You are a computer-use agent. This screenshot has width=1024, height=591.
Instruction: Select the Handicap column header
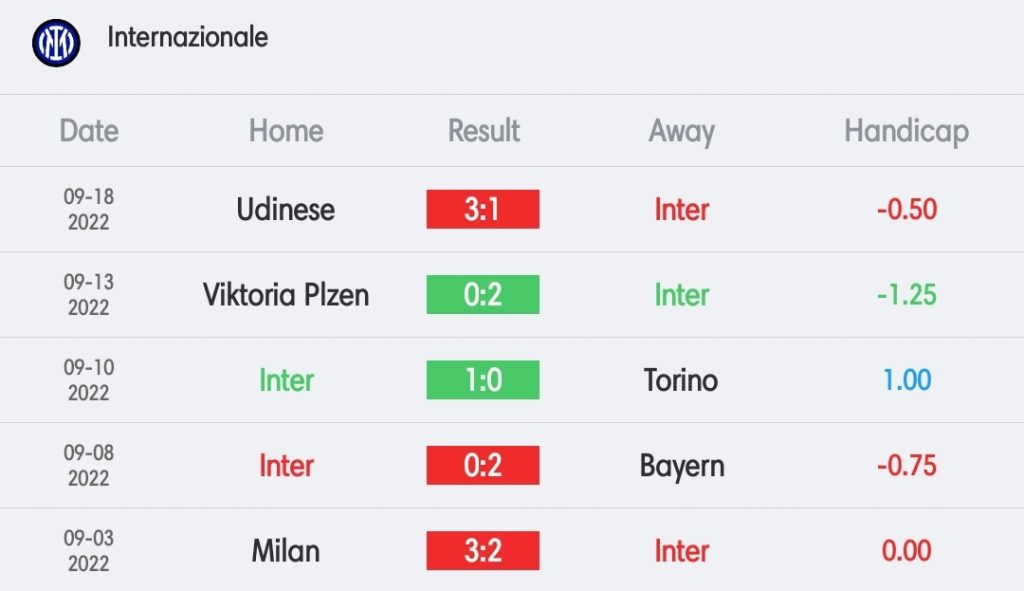click(906, 132)
